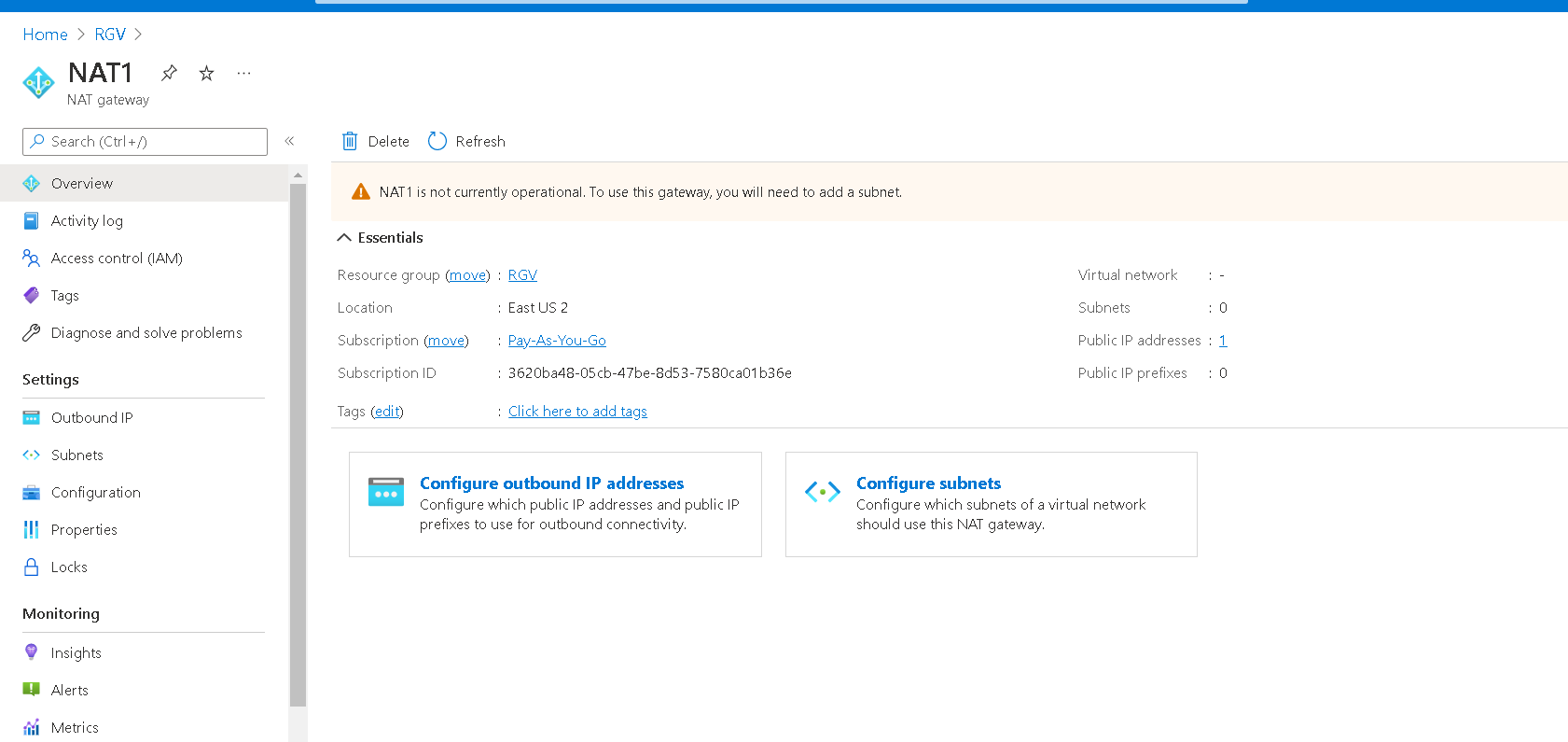Open the more options ellipsis menu

click(x=243, y=73)
